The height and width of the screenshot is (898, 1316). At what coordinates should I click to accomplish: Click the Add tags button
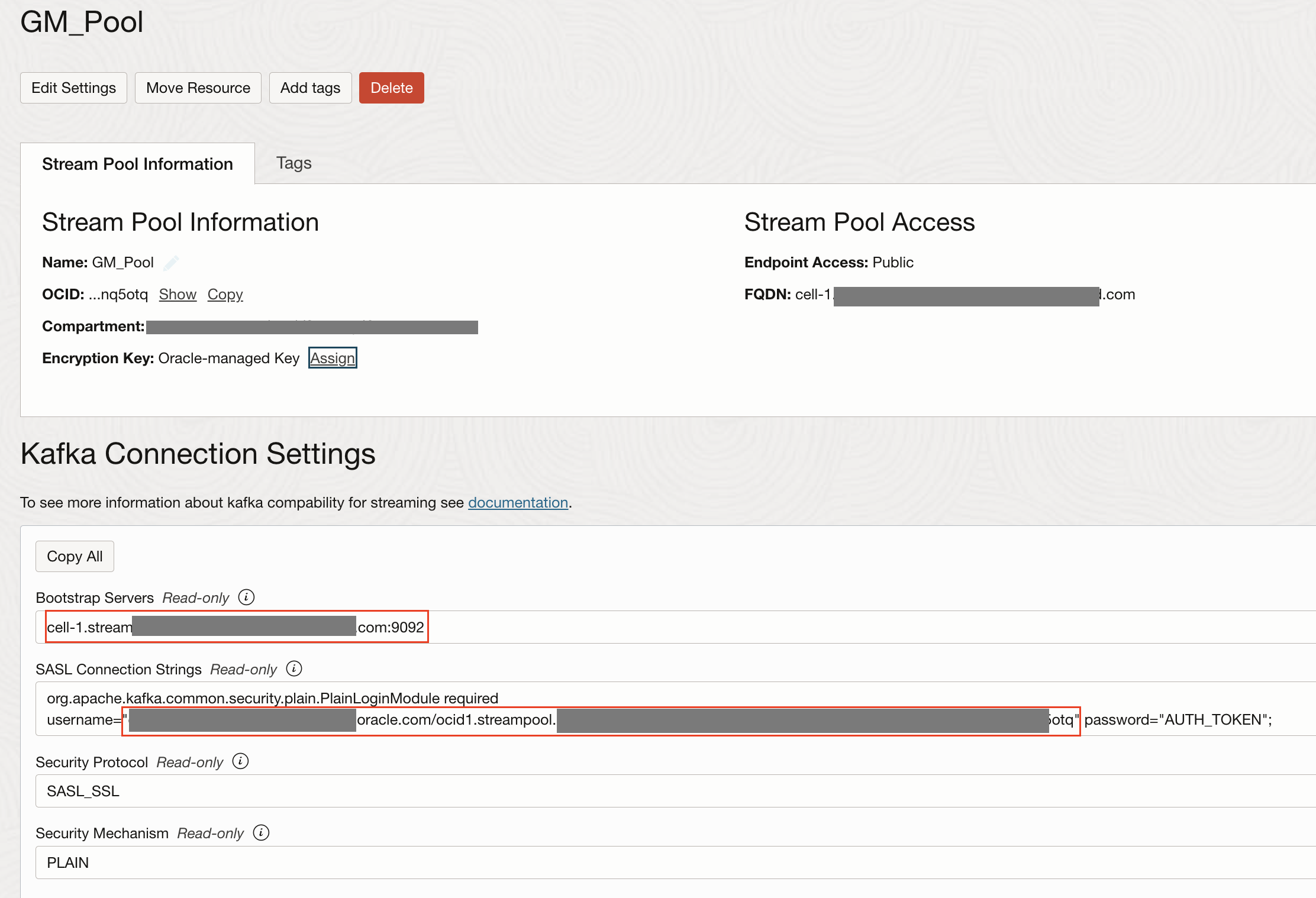(311, 88)
